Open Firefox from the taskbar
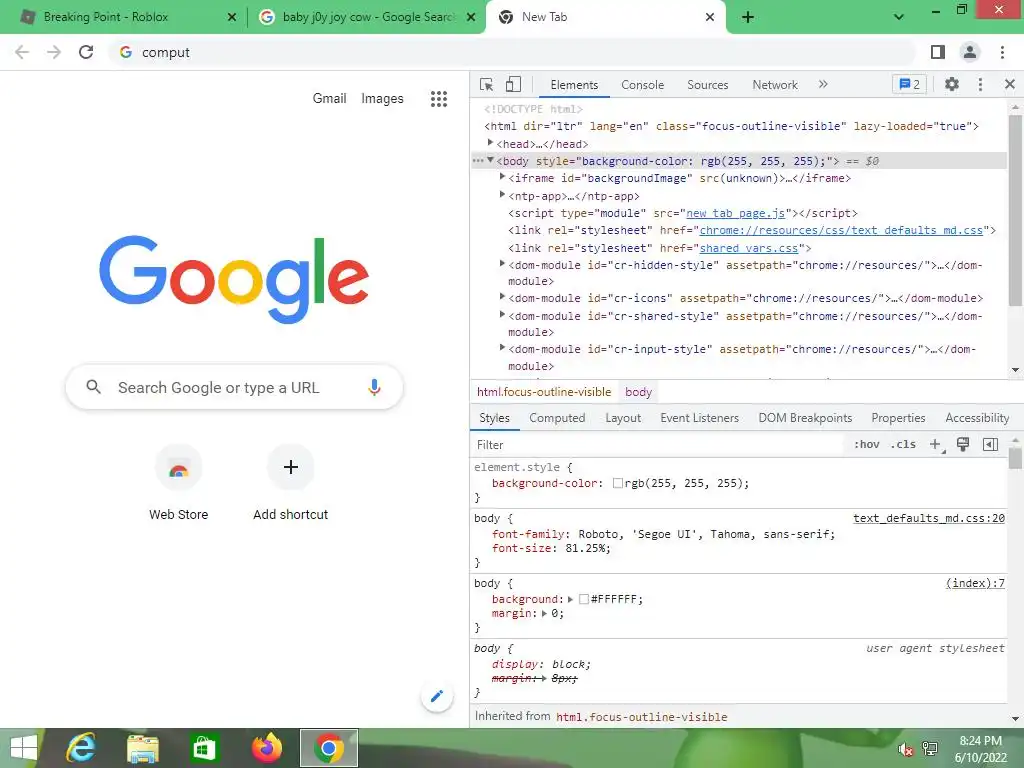The image size is (1024, 768). point(266,748)
